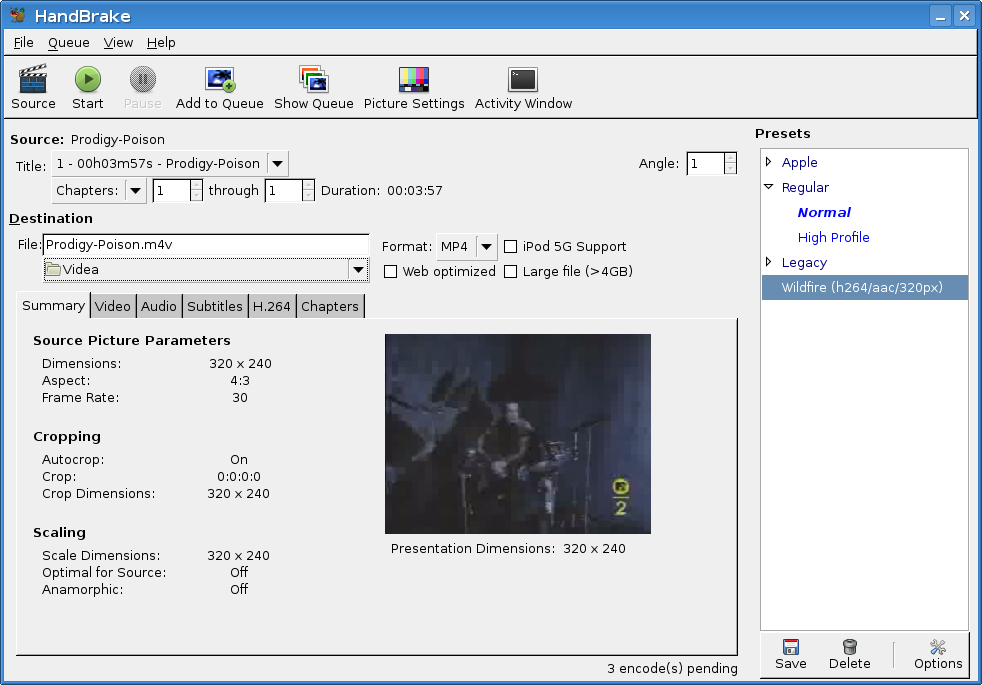The image size is (982, 685).
Task: Enable iPod 5G Support checkbox
Action: pos(510,247)
